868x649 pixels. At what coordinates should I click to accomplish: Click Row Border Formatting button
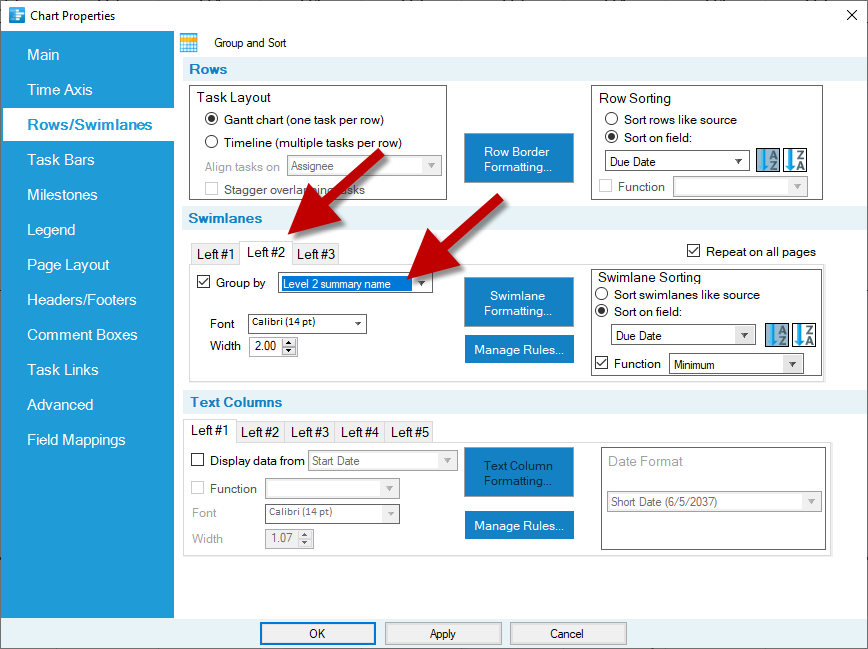coord(519,158)
